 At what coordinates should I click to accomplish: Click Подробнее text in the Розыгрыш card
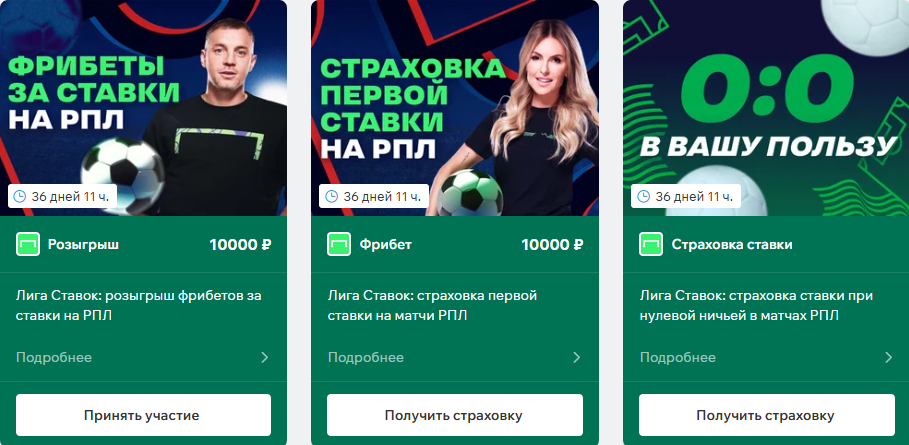click(x=54, y=358)
